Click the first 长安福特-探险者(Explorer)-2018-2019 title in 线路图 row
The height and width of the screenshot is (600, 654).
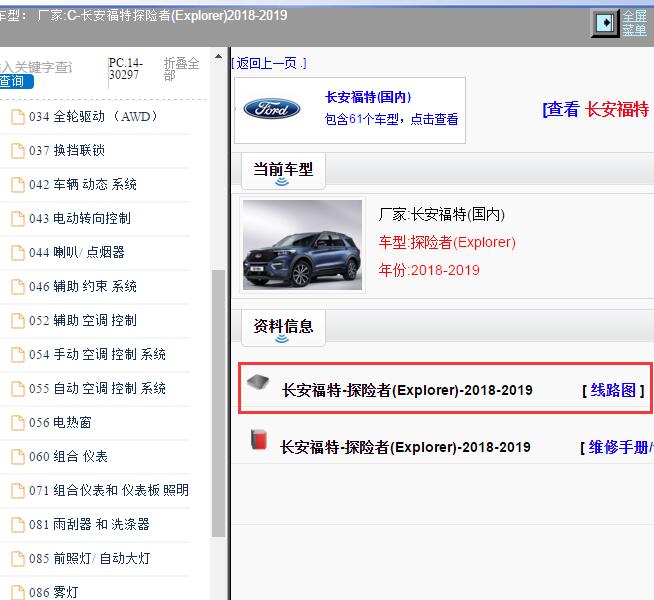click(x=407, y=390)
